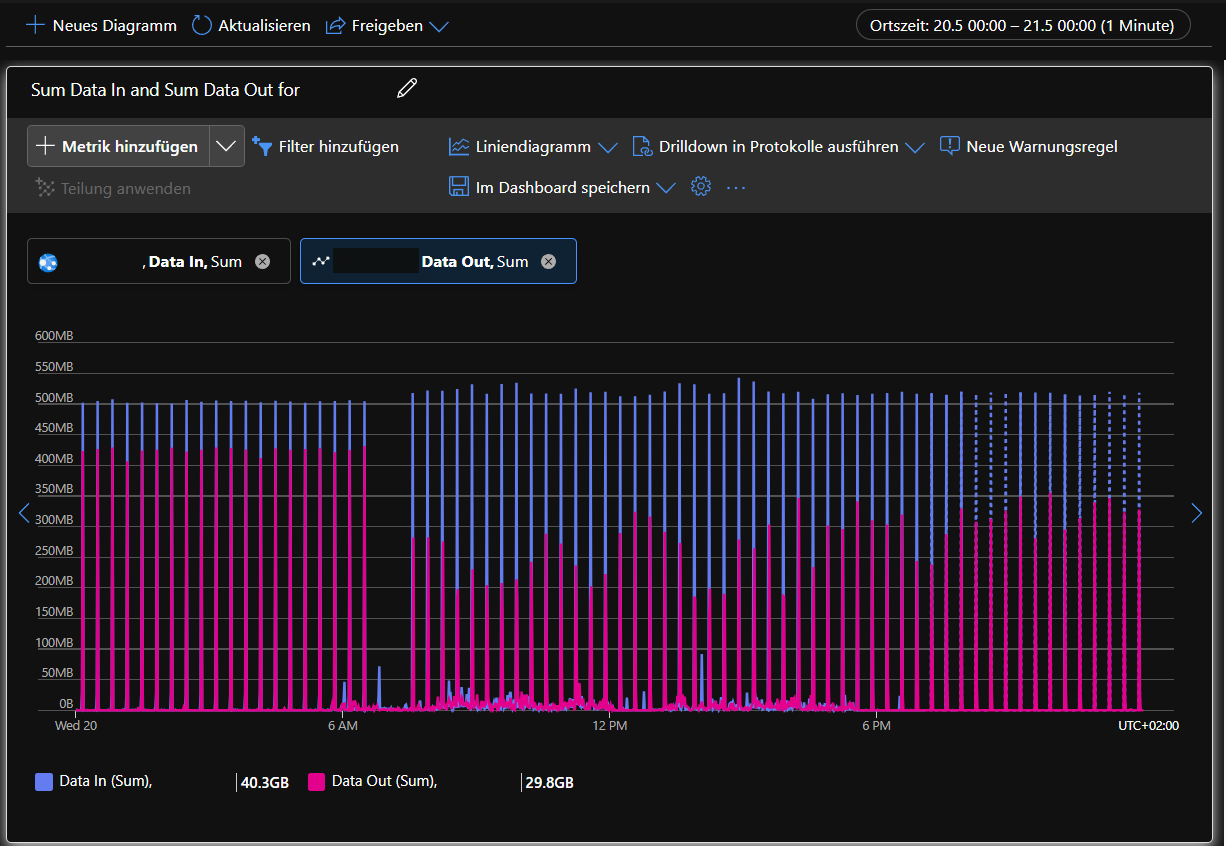The image size is (1226, 846).
Task: Click the Filter hinzufügen label
Action: [x=339, y=147]
